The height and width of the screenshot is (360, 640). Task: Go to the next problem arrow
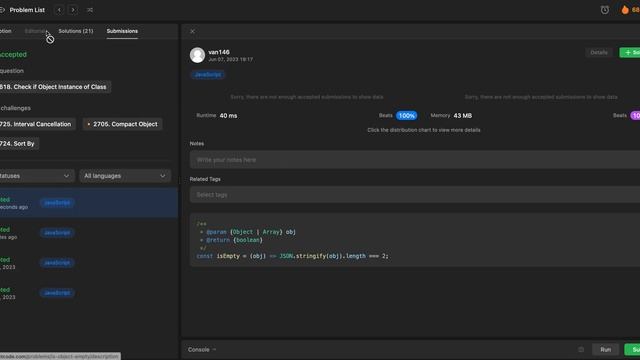pyautogui.click(x=73, y=10)
